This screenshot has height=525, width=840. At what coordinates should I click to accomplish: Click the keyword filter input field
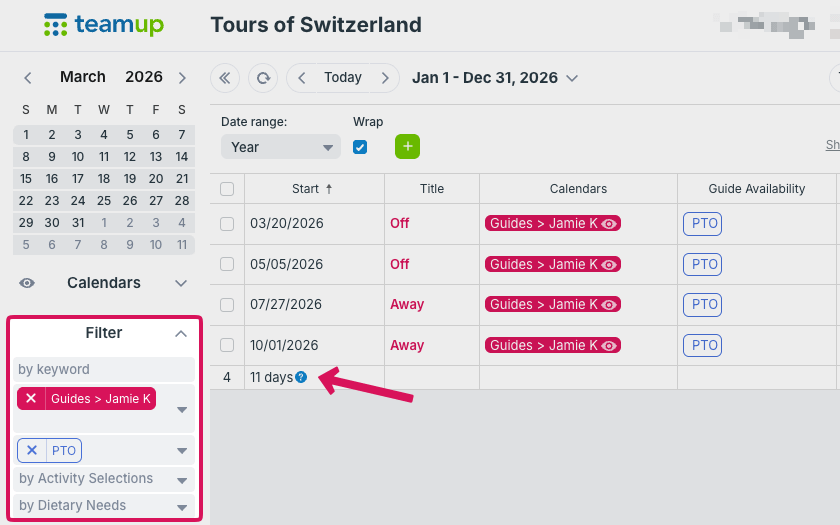pos(104,369)
